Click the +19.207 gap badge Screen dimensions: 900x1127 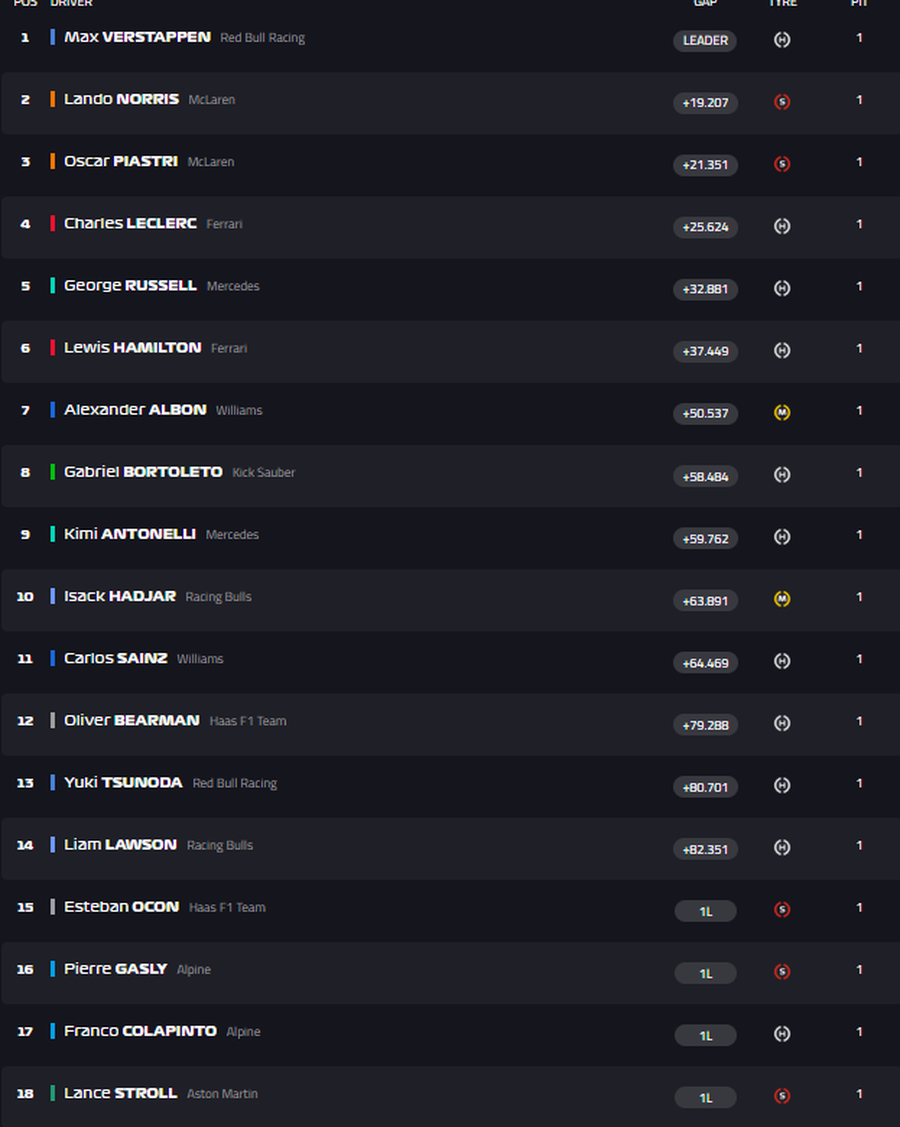(705, 103)
